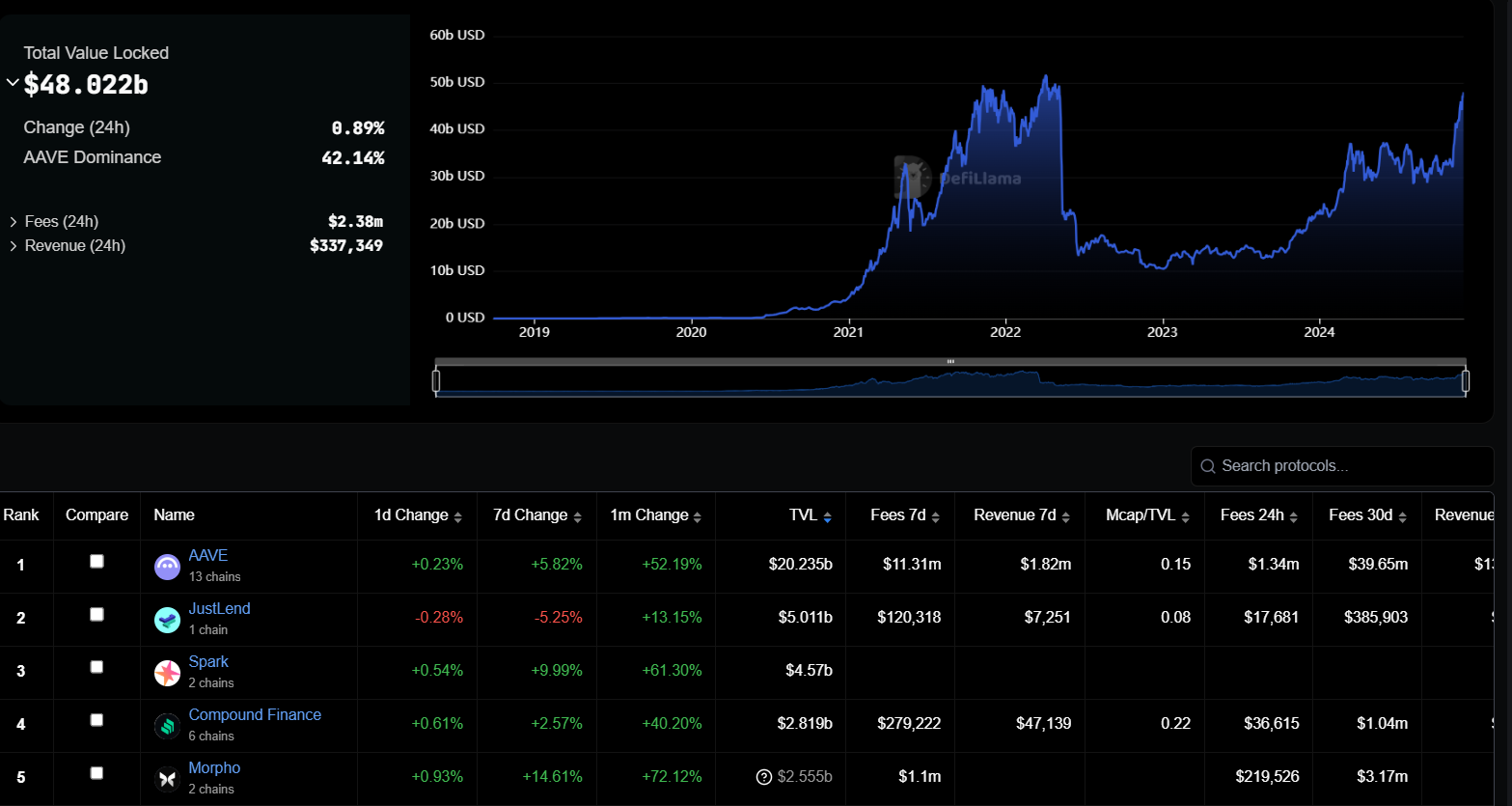Expand the Revenue (24h) breakdown
The height and width of the screenshot is (806, 1512).
14,246
